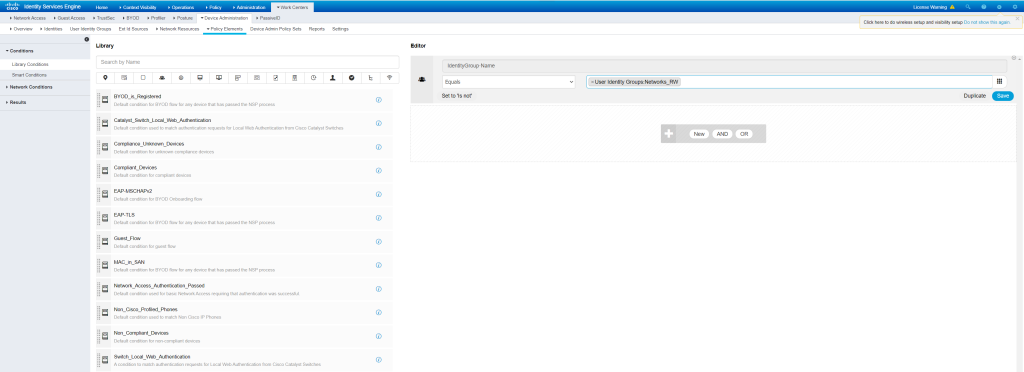Show info for Compliance_Unknown_Devices
Screen dimensions: 1024x372
[379, 147]
